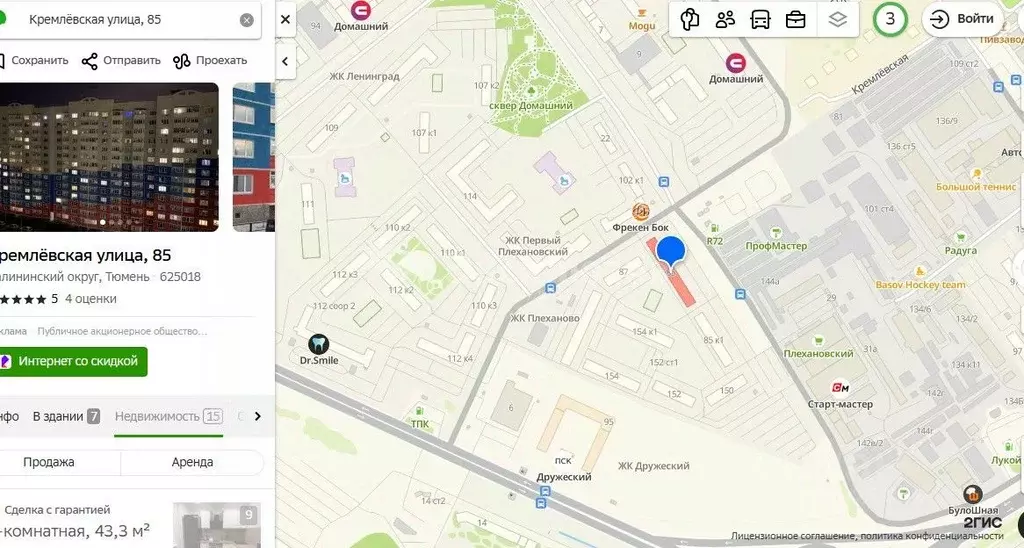Click the ЖК Плеханово map label
Screen dimensions: 1024x548
[x=545, y=319]
